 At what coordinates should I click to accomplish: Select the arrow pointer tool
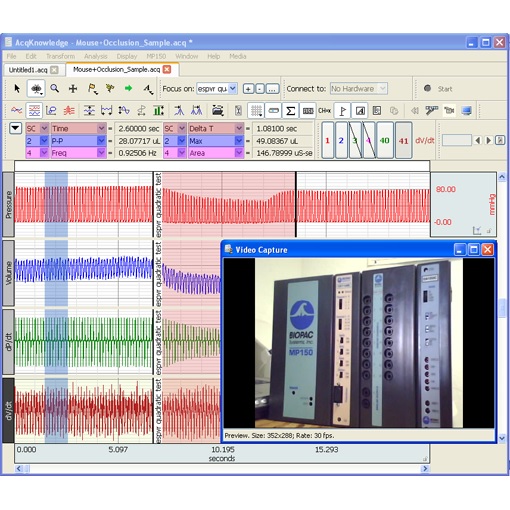17,88
